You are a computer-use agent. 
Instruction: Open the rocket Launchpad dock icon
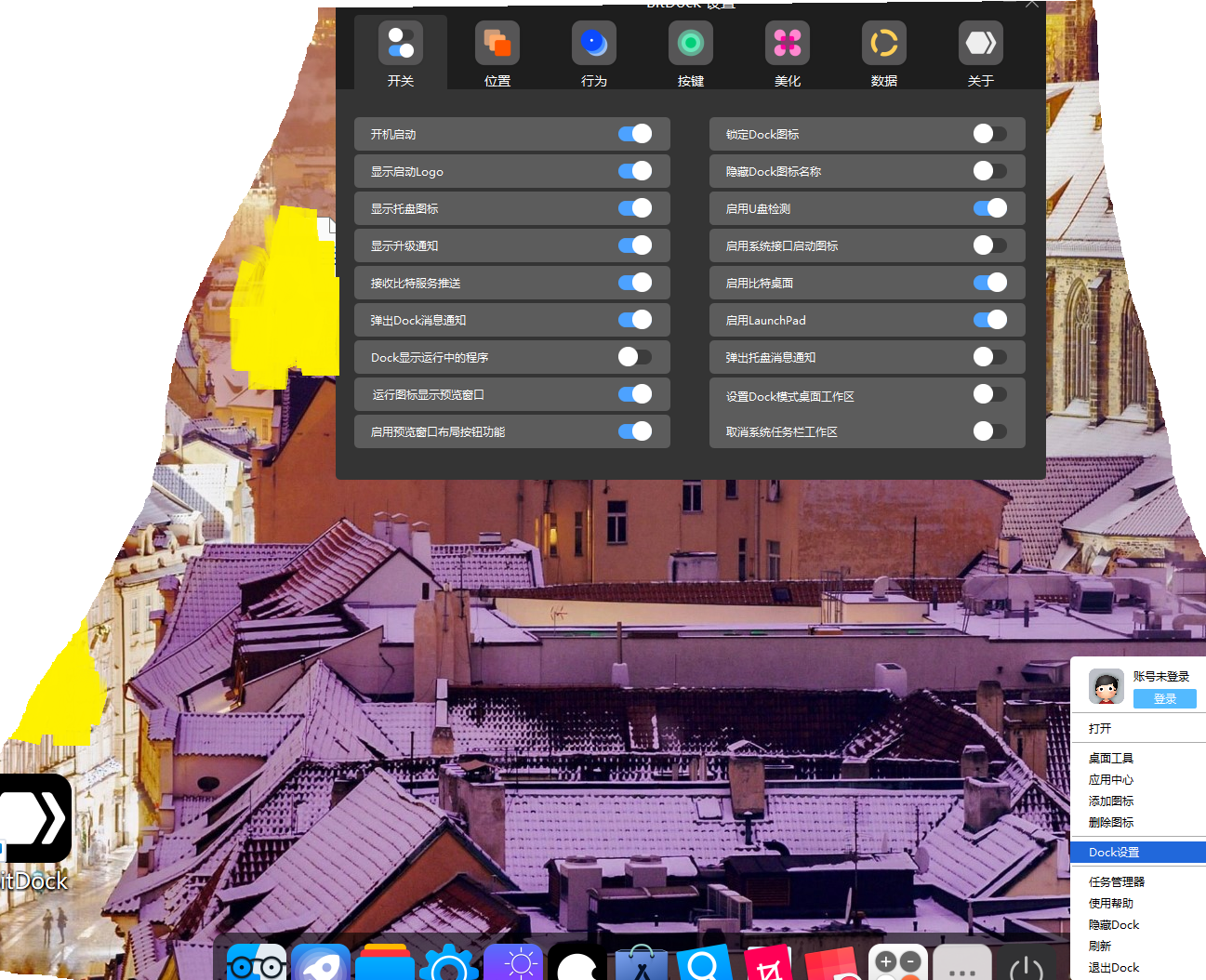click(x=321, y=963)
